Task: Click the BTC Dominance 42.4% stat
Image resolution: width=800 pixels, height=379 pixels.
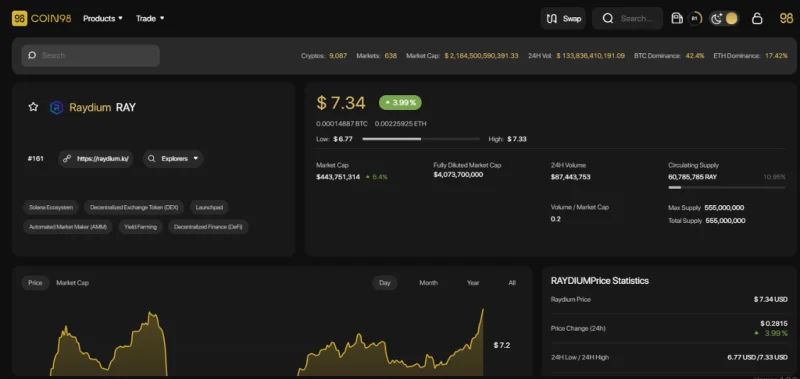Action: click(669, 56)
